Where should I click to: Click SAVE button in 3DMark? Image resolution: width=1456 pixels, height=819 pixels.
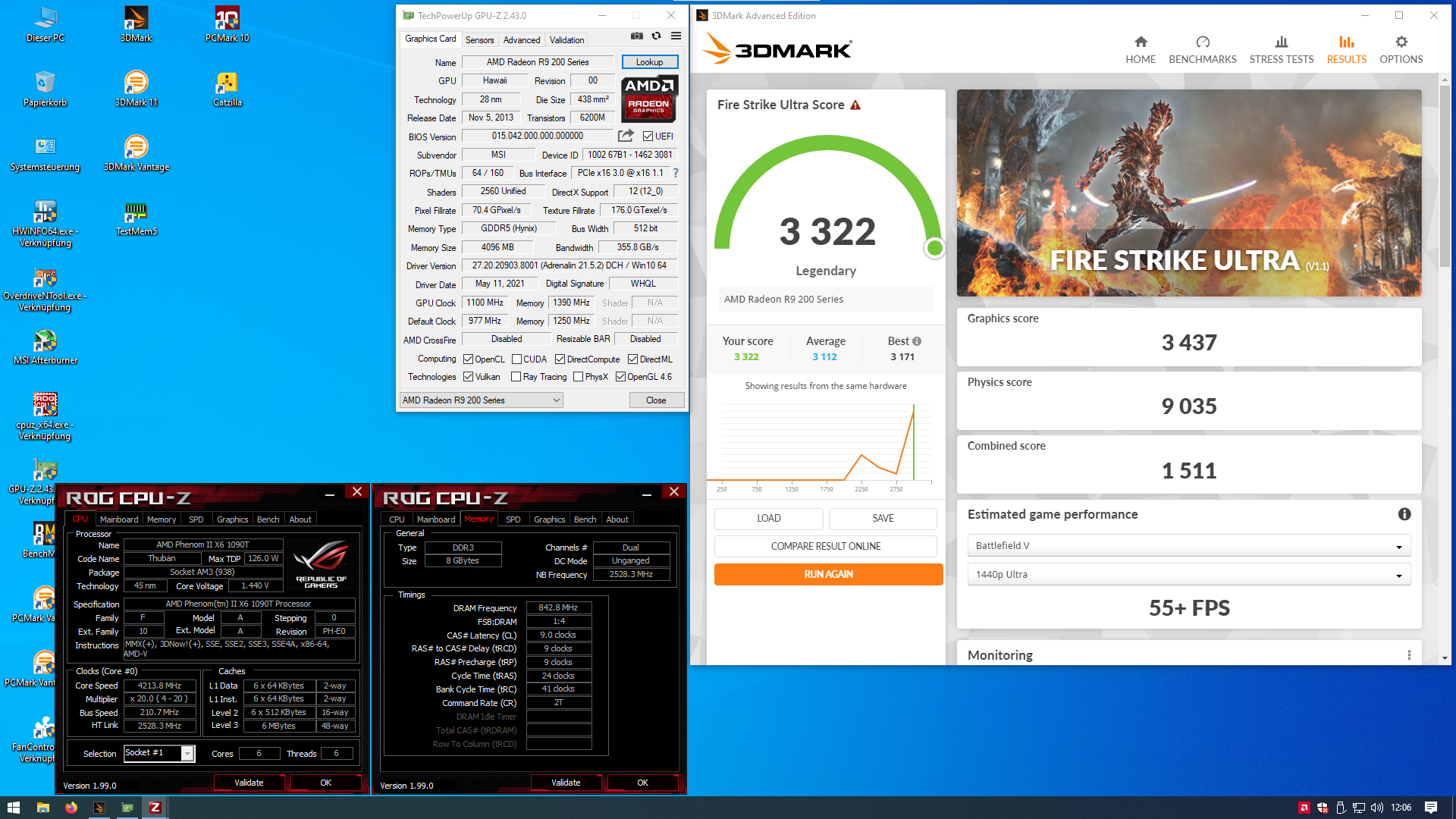(883, 518)
